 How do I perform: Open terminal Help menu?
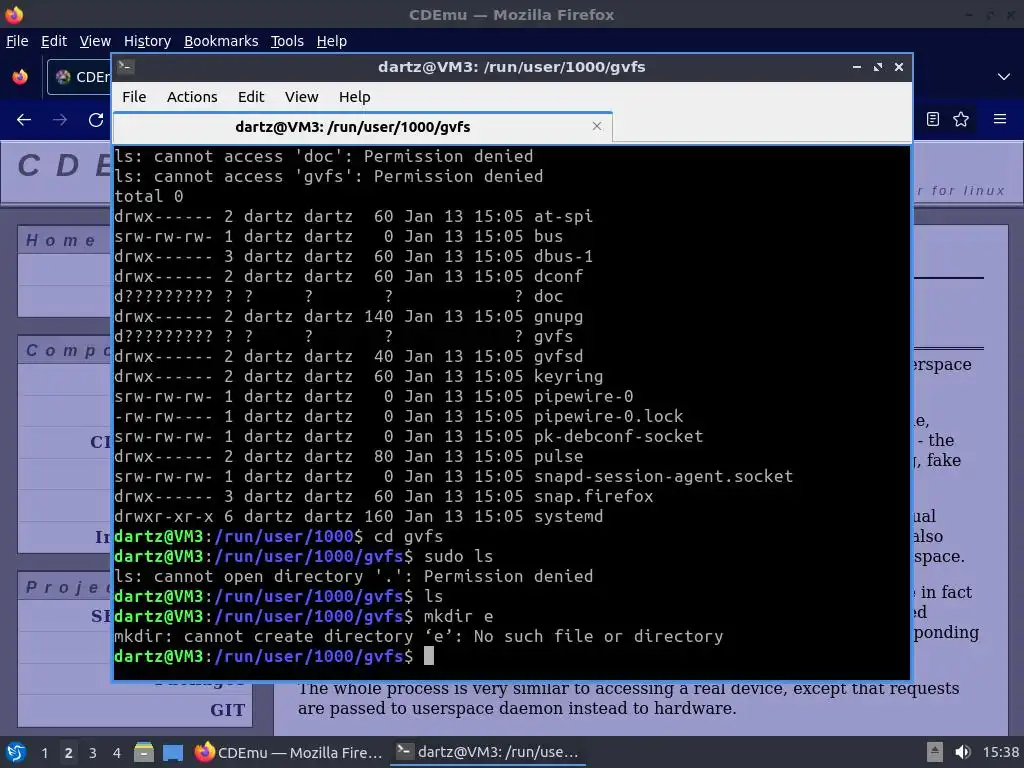[x=355, y=97]
